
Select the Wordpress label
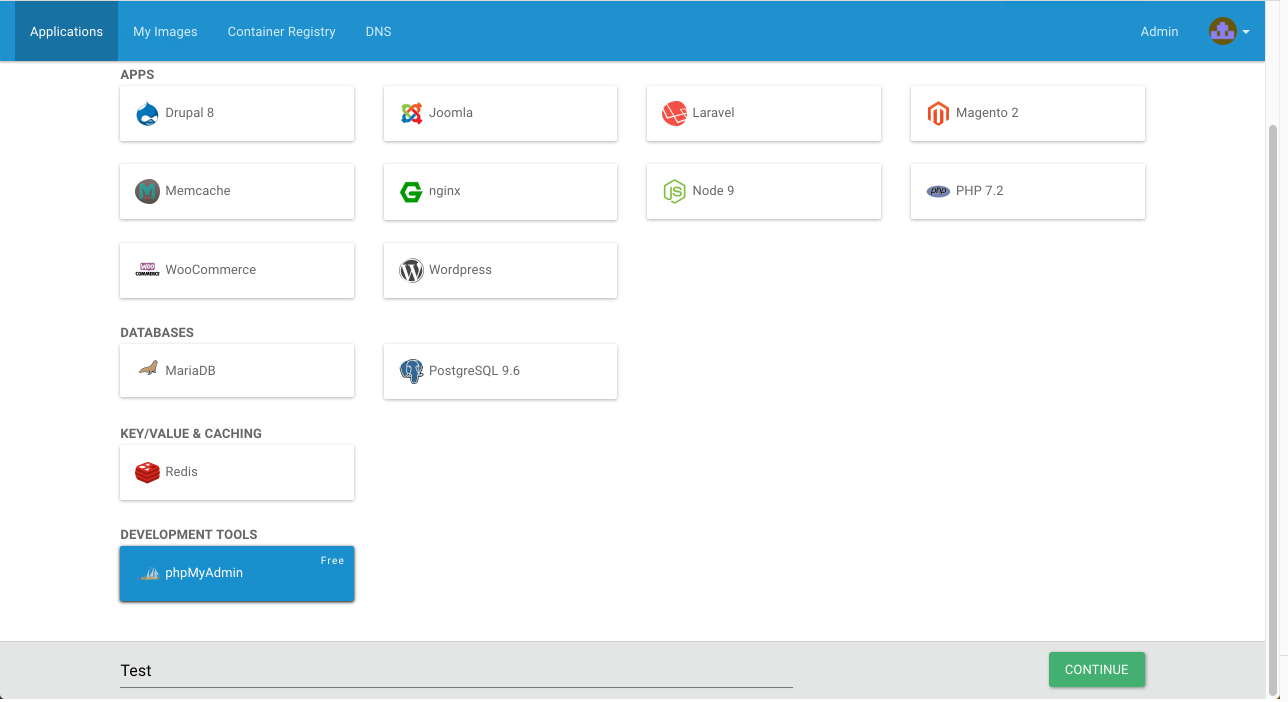(460, 270)
